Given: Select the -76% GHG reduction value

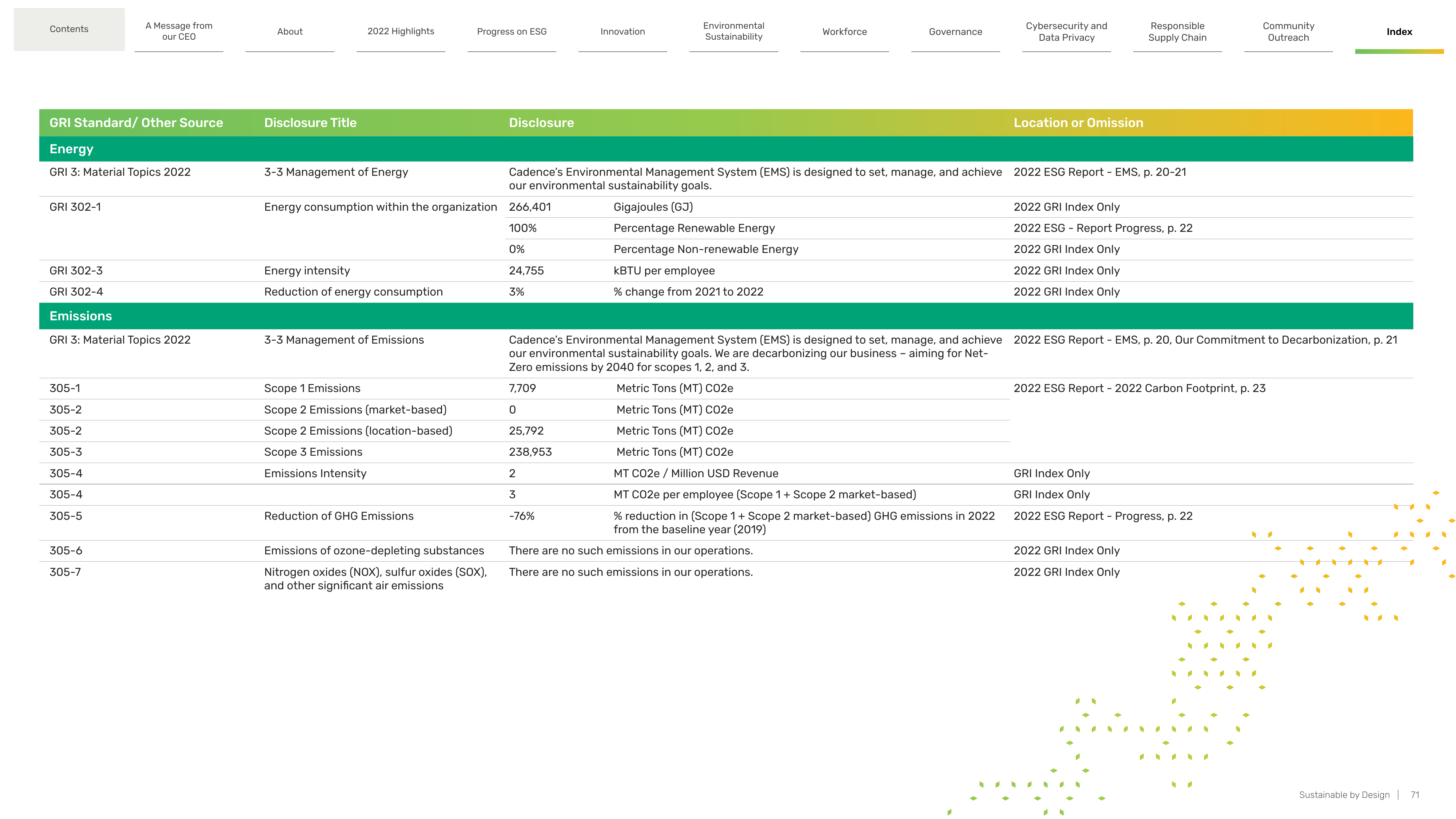Looking at the screenshot, I should tap(522, 516).
